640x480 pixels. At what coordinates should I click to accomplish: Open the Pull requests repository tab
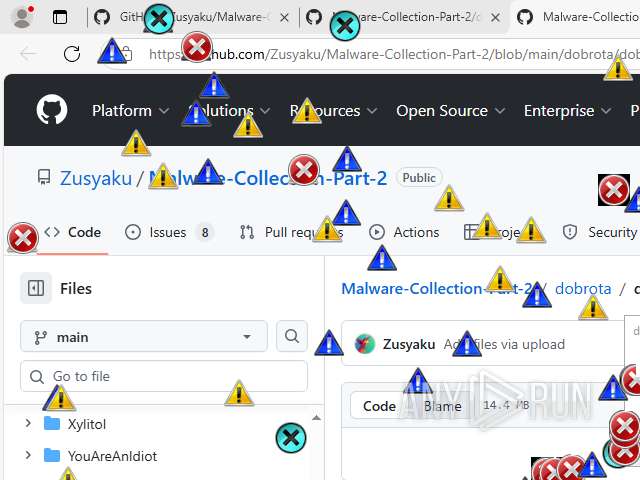point(292,232)
